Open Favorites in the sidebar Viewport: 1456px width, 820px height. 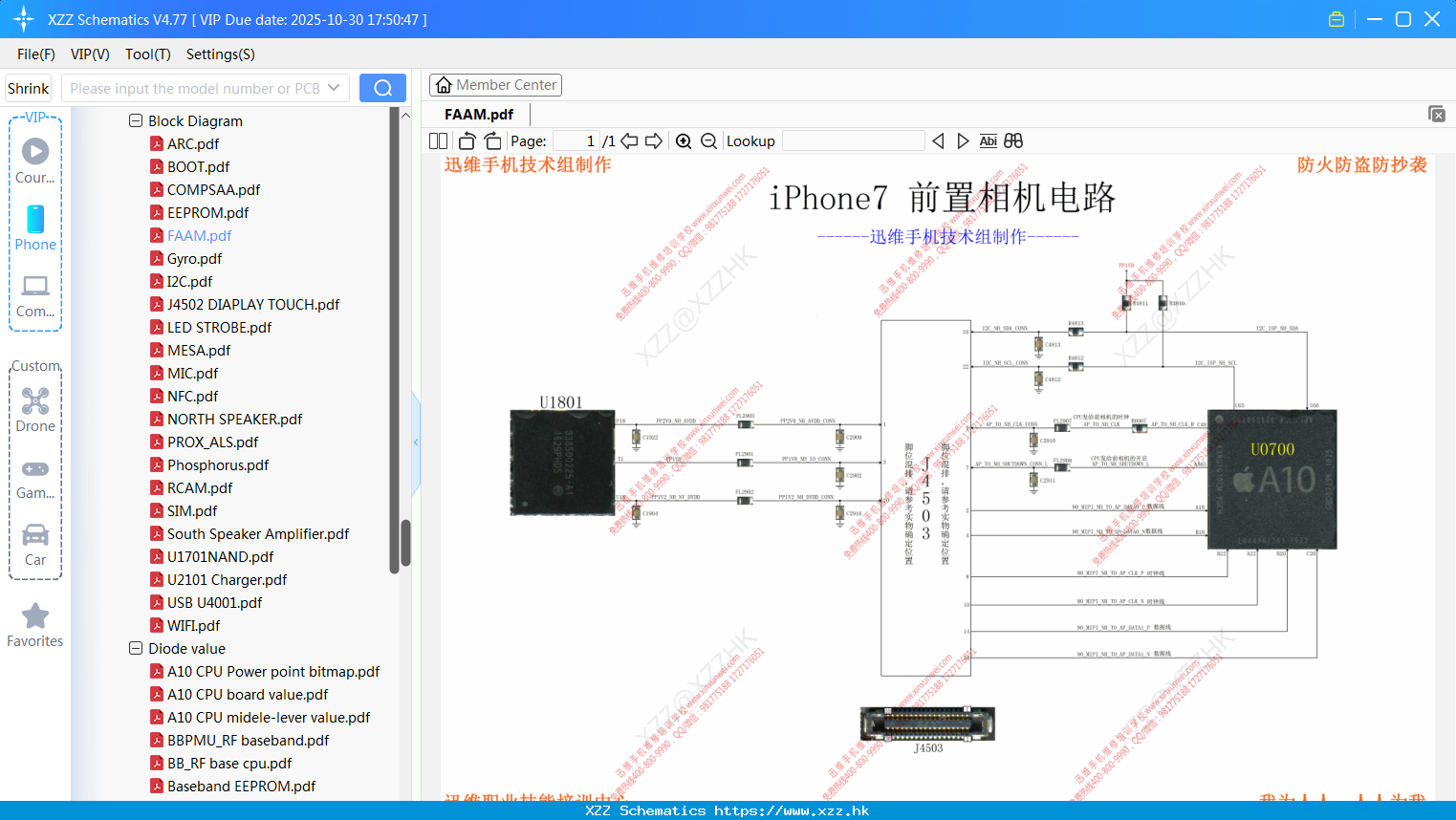pos(35,626)
